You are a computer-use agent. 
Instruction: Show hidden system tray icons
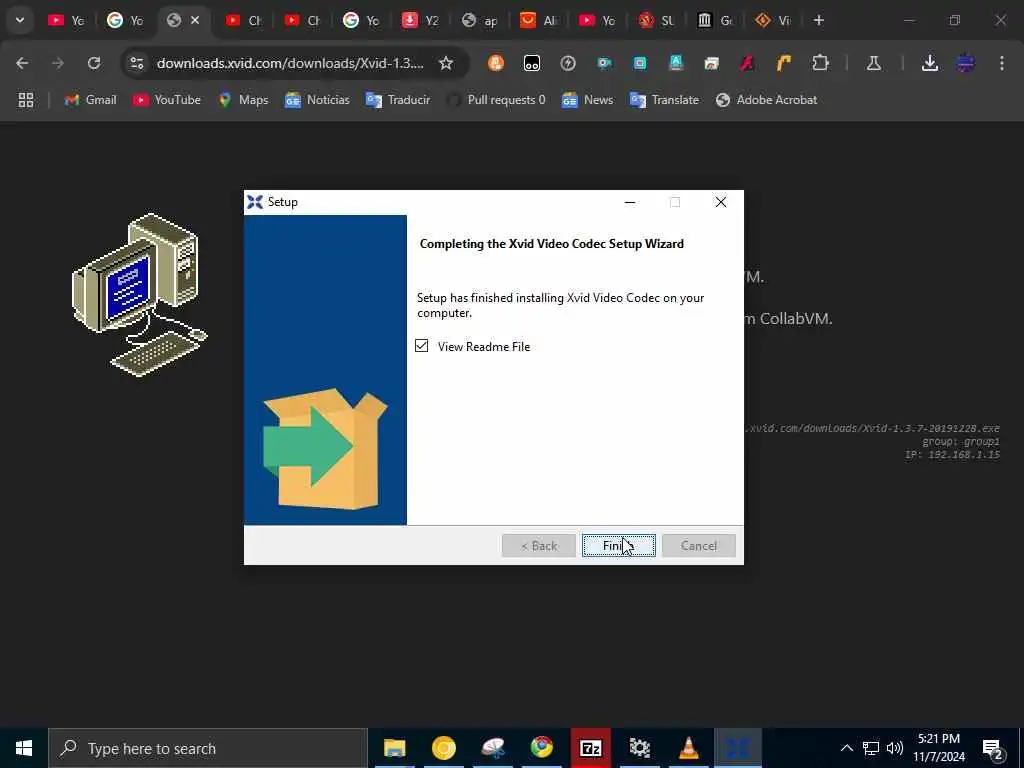846,748
